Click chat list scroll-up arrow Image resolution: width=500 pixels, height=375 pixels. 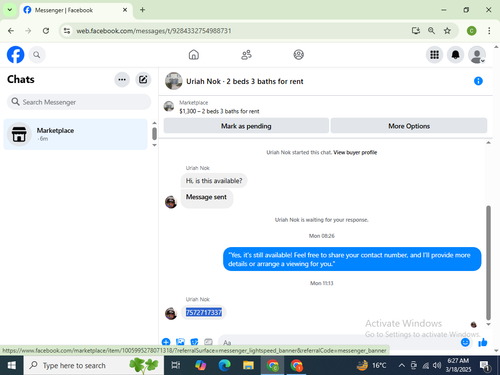point(154,123)
